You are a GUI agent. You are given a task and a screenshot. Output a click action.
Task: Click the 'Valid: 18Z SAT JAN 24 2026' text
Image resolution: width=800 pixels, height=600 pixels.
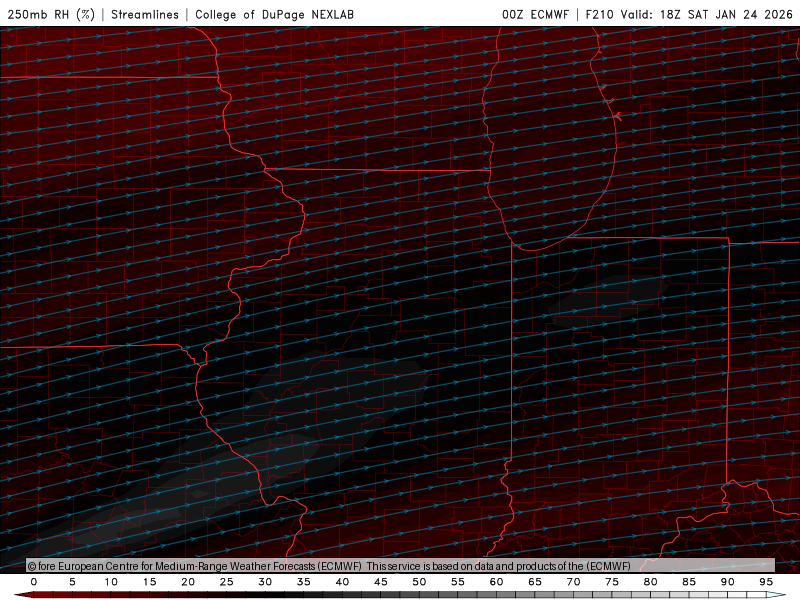point(707,14)
